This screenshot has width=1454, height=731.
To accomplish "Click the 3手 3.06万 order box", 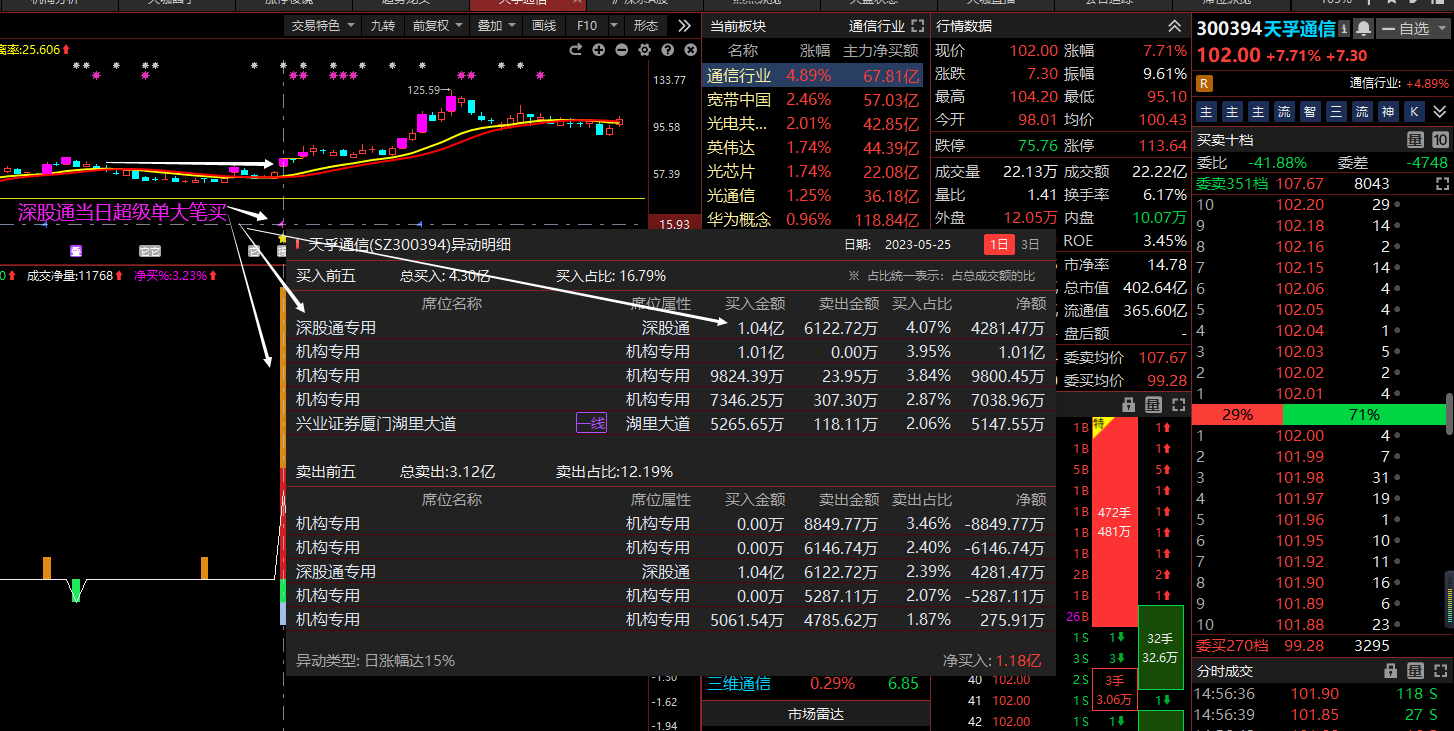I will (x=1114, y=689).
